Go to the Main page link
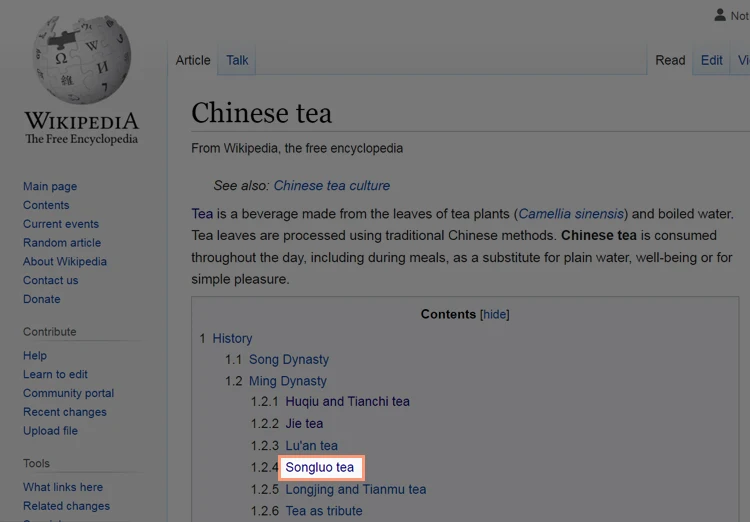The height and width of the screenshot is (522, 750). (50, 186)
